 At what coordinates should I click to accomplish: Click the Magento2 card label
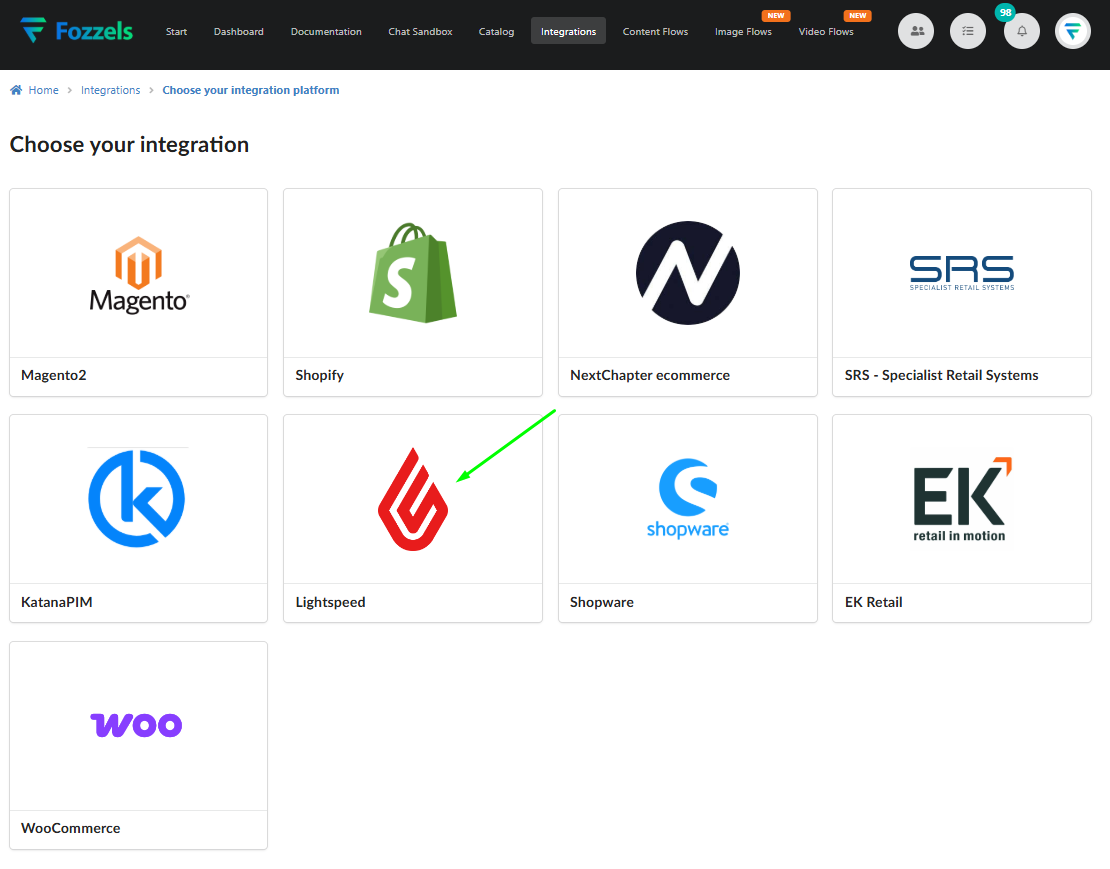(54, 375)
